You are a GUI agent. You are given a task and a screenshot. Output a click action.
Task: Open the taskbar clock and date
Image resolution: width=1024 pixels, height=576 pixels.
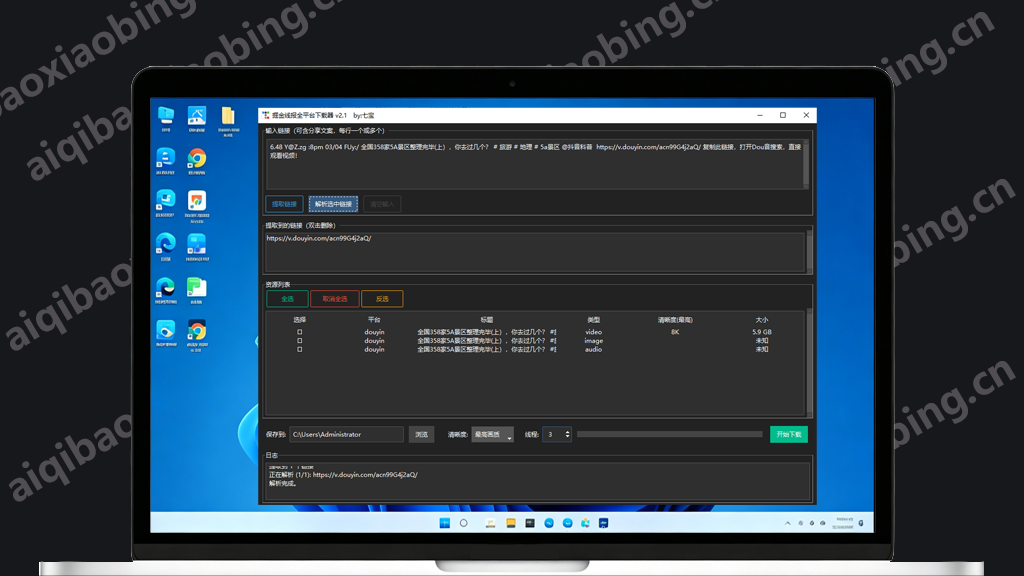pos(844,523)
